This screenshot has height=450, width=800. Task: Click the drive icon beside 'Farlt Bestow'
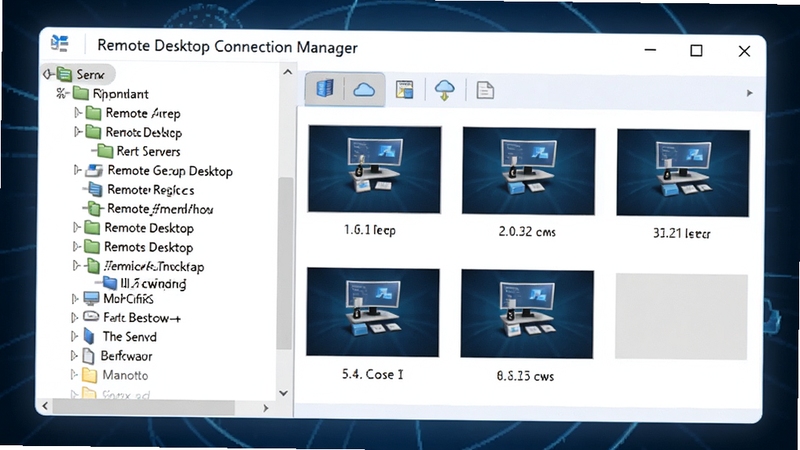pos(91,317)
